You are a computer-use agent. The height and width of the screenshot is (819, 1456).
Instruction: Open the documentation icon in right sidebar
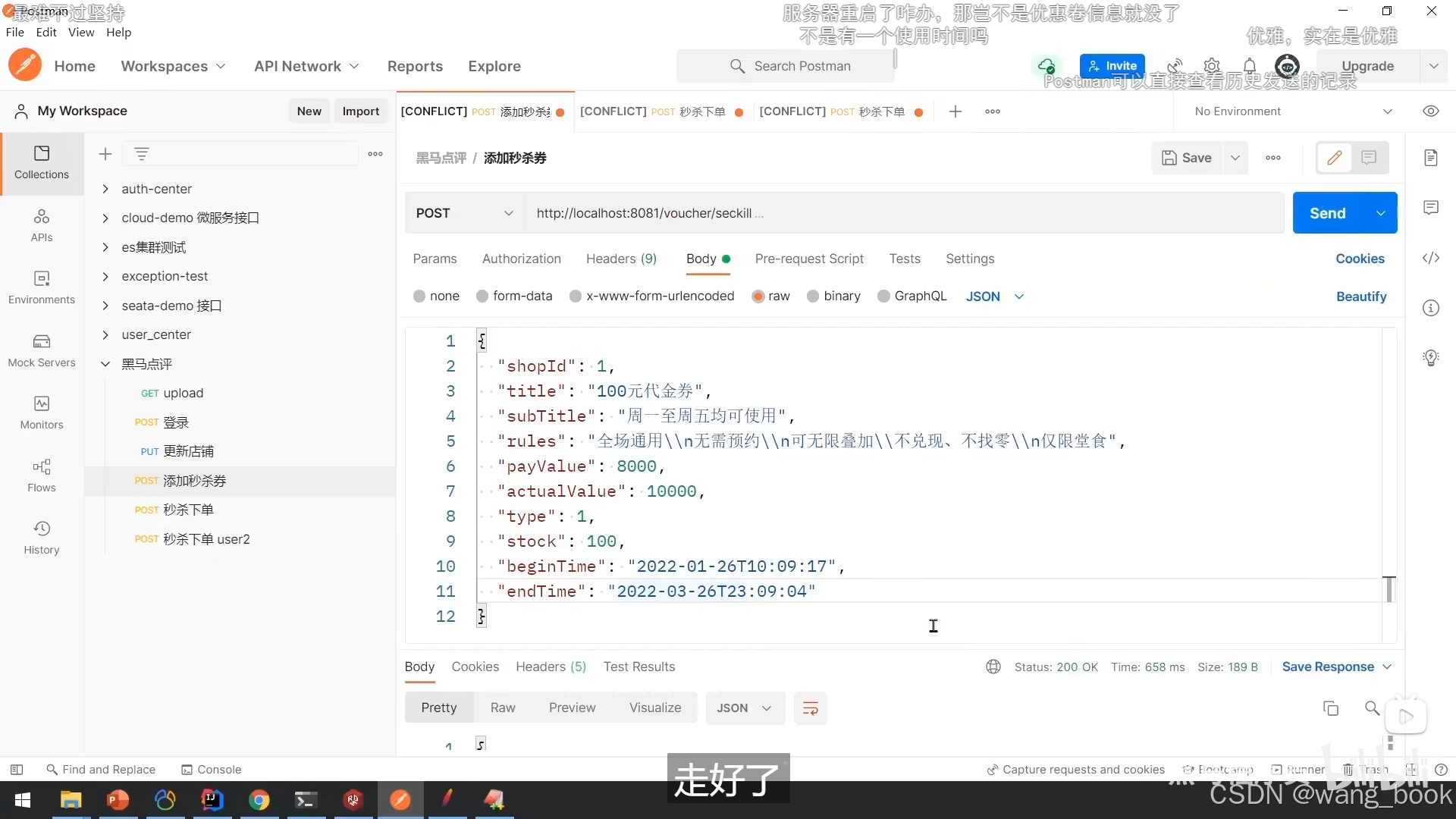click(x=1430, y=158)
